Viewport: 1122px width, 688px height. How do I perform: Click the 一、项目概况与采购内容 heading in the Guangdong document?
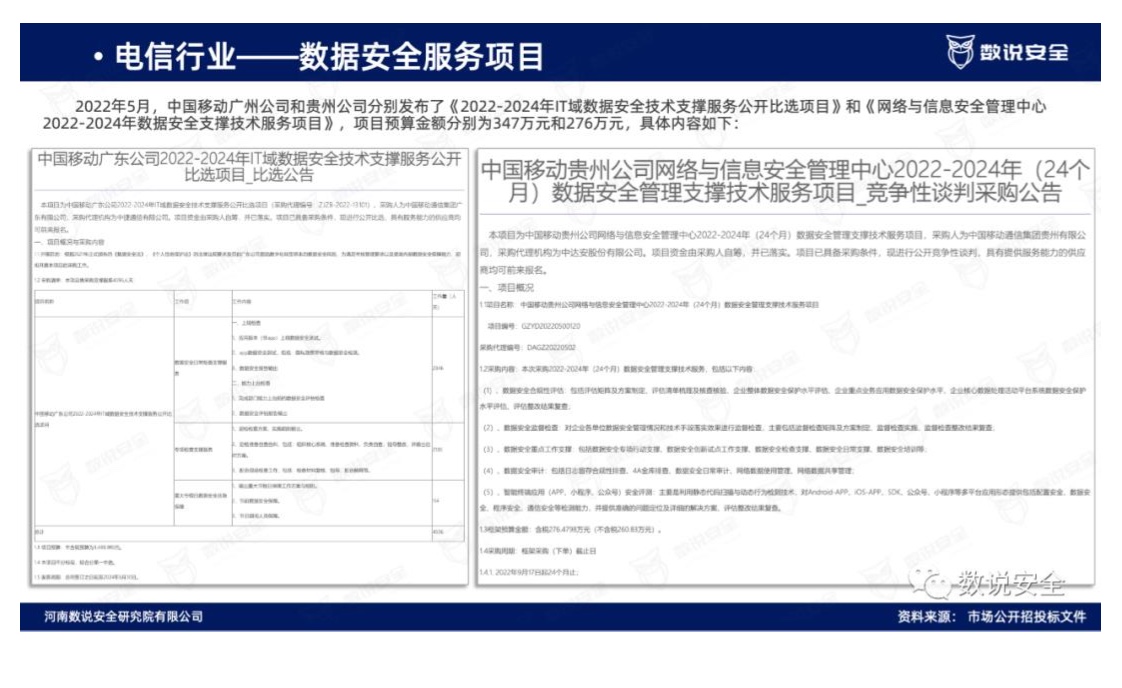pos(69,242)
